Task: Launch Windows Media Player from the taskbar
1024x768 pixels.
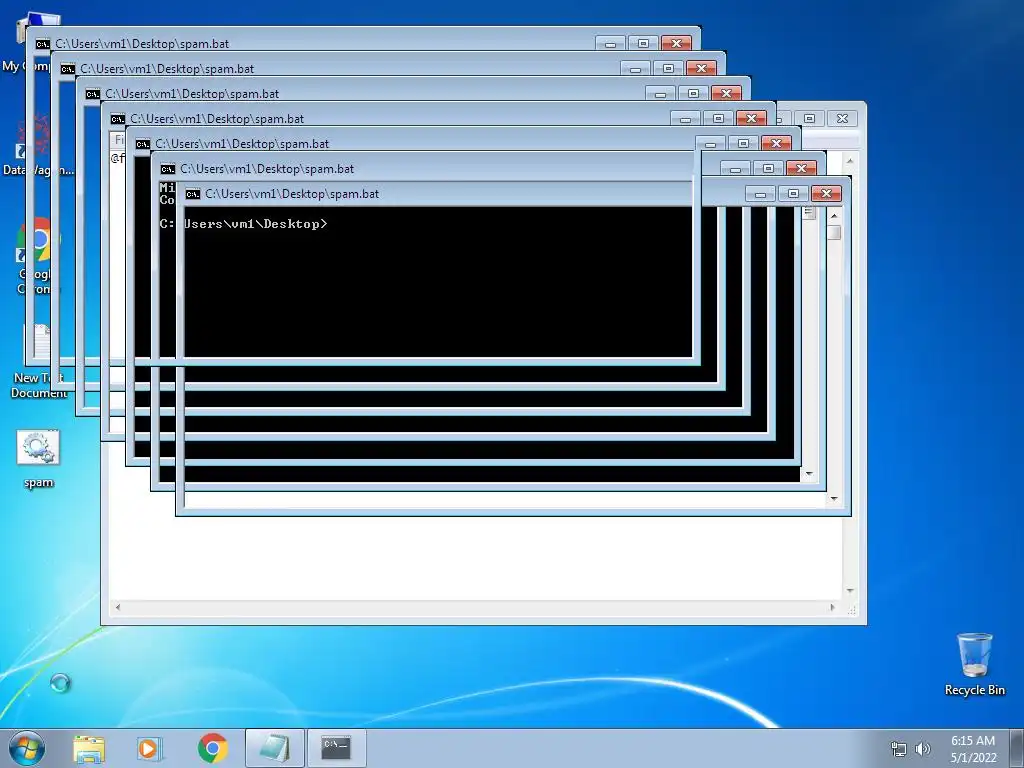Action: tap(150, 748)
